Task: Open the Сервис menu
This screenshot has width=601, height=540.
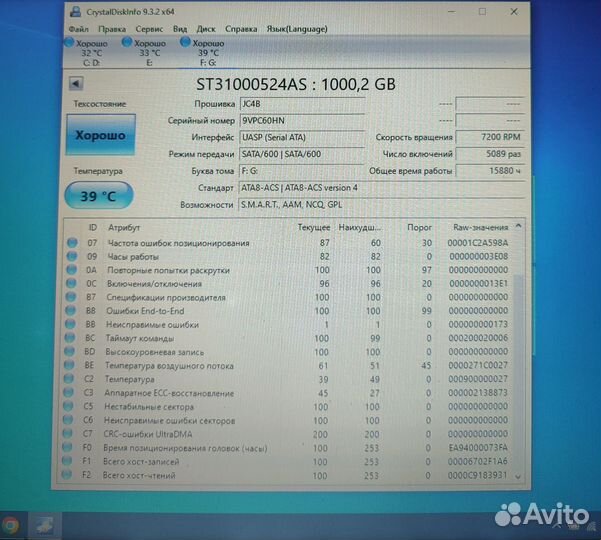Action: point(149,29)
